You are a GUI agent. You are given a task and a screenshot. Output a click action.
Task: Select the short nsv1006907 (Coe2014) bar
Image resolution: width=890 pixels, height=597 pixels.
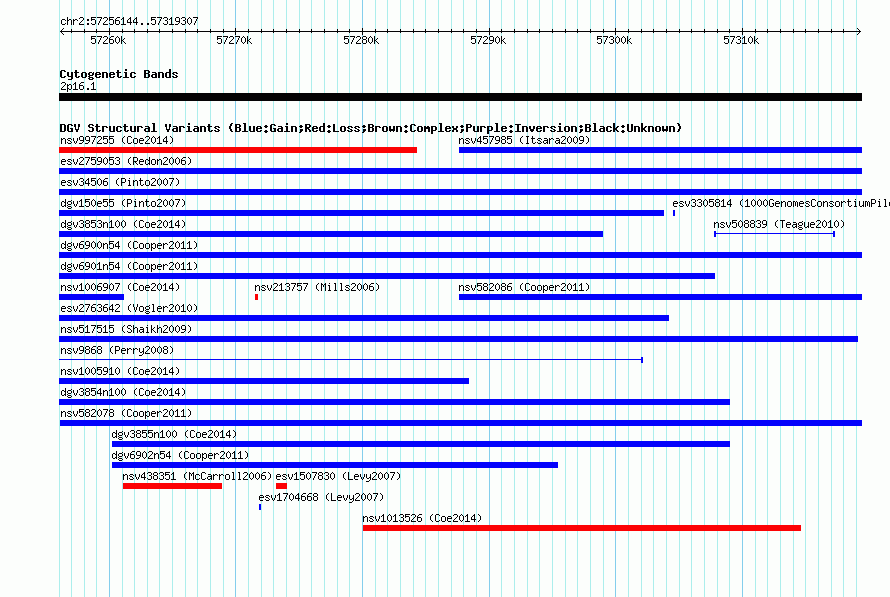click(x=91, y=297)
